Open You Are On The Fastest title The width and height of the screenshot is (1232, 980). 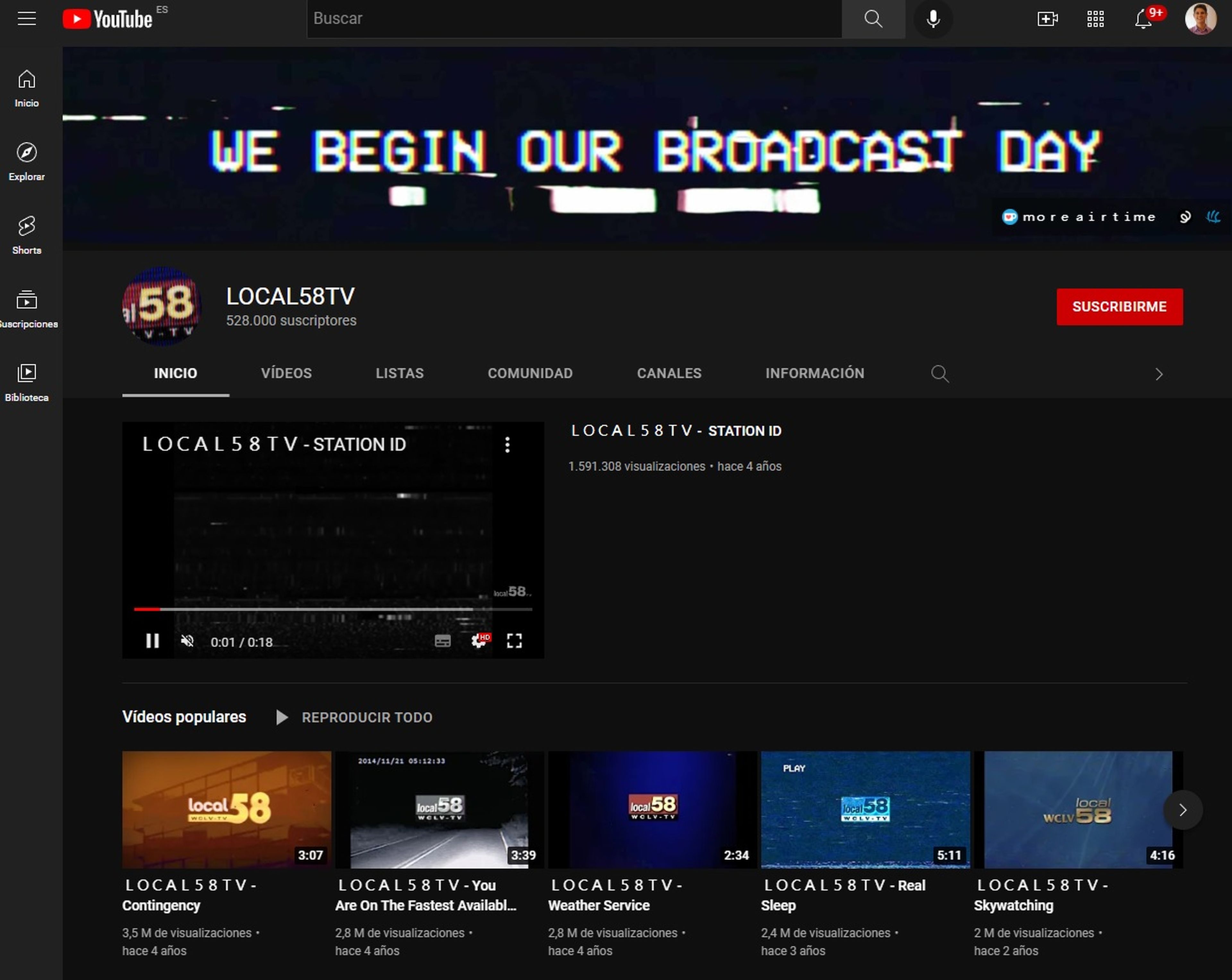coord(425,895)
